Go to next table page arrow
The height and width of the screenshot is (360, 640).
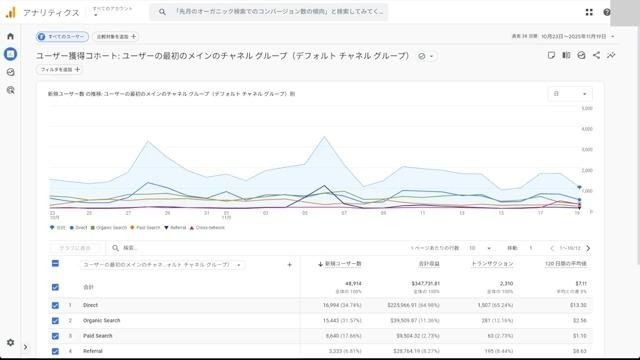pyautogui.click(x=588, y=248)
